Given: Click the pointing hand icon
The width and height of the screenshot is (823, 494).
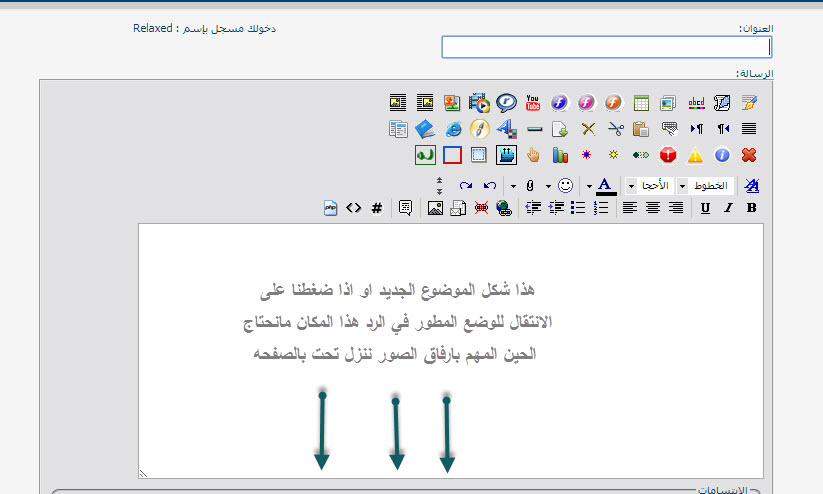Looking at the screenshot, I should point(533,155).
